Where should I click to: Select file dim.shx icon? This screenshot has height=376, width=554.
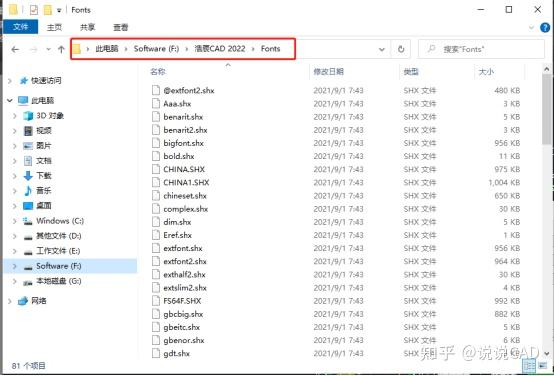point(156,222)
